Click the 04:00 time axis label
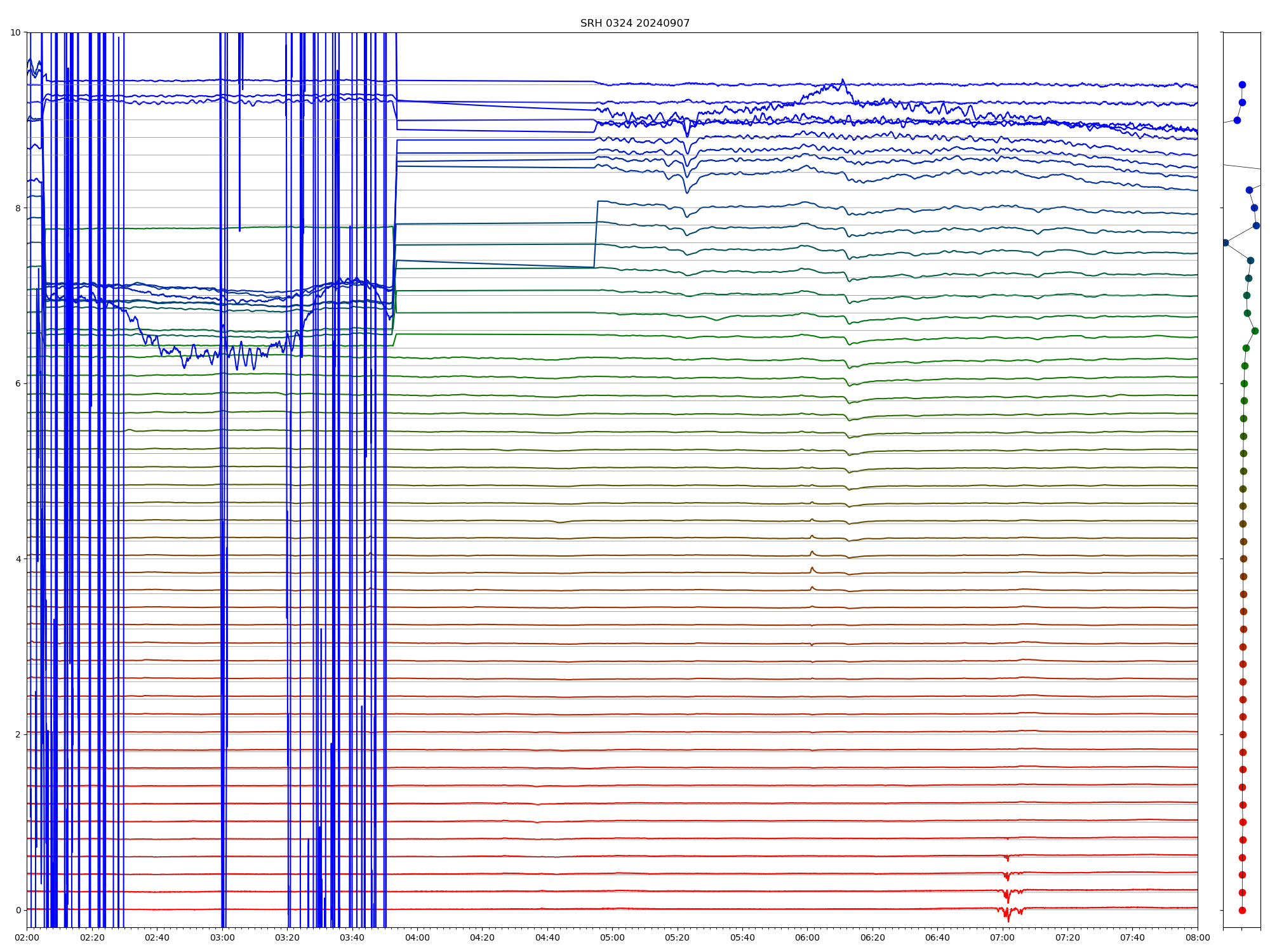1270x952 pixels. point(417,937)
